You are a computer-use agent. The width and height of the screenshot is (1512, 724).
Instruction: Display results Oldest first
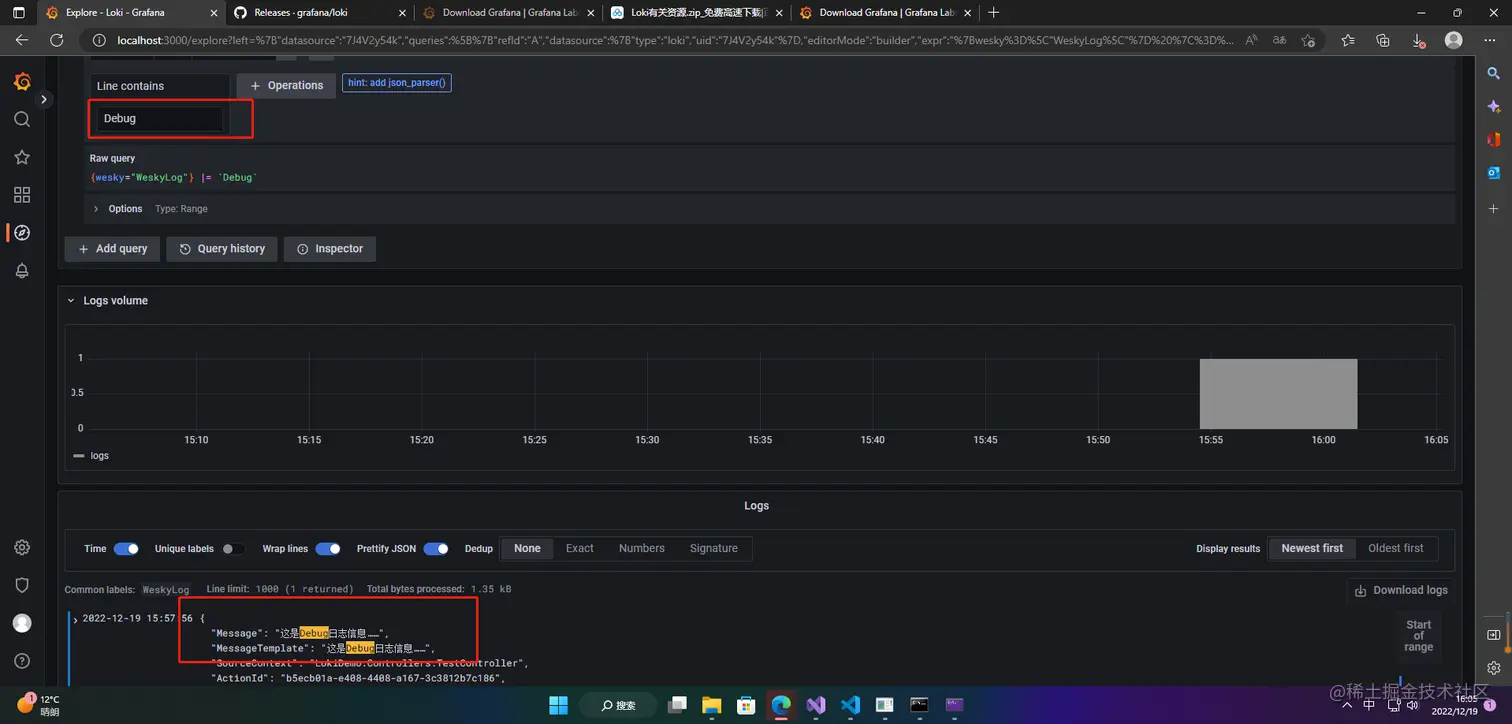(1396, 549)
